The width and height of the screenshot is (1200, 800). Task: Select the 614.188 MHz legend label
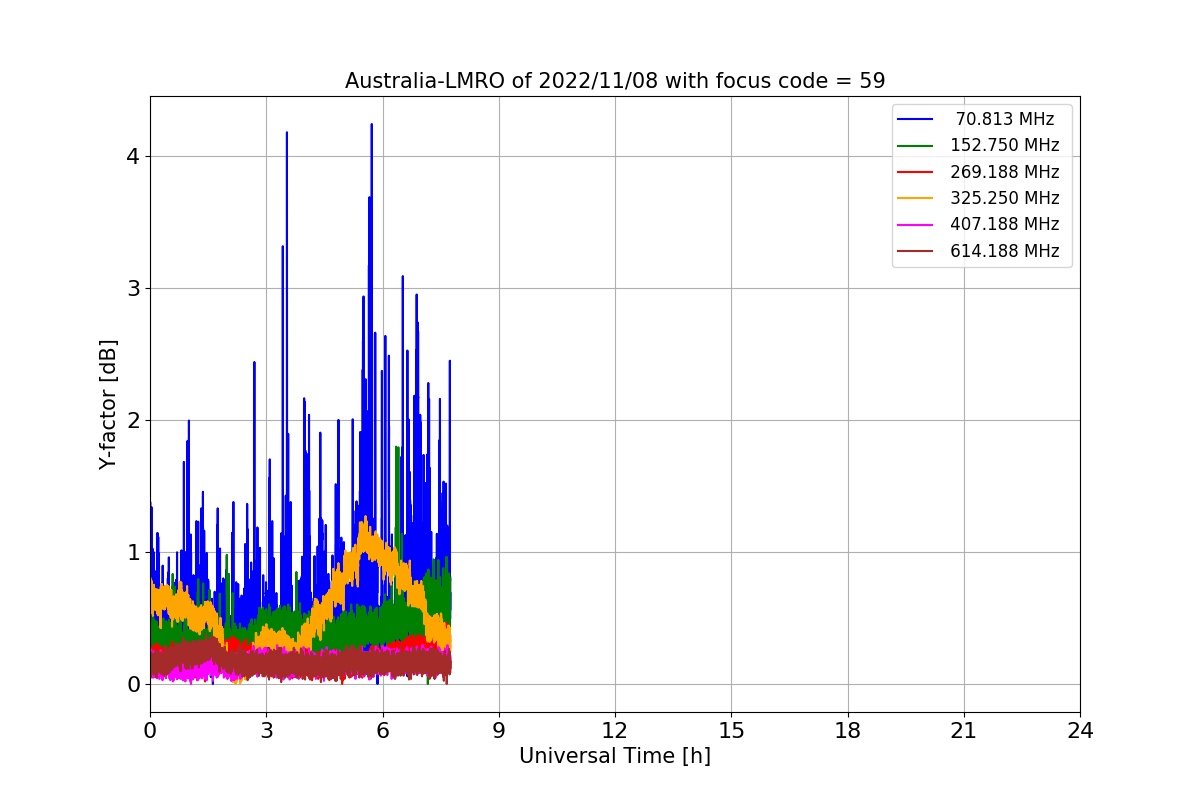pyautogui.click(x=1005, y=251)
